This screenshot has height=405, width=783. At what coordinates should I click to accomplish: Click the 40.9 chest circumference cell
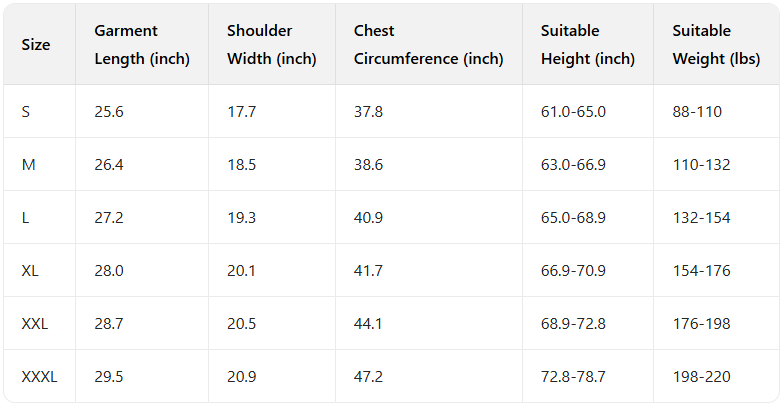point(368,218)
